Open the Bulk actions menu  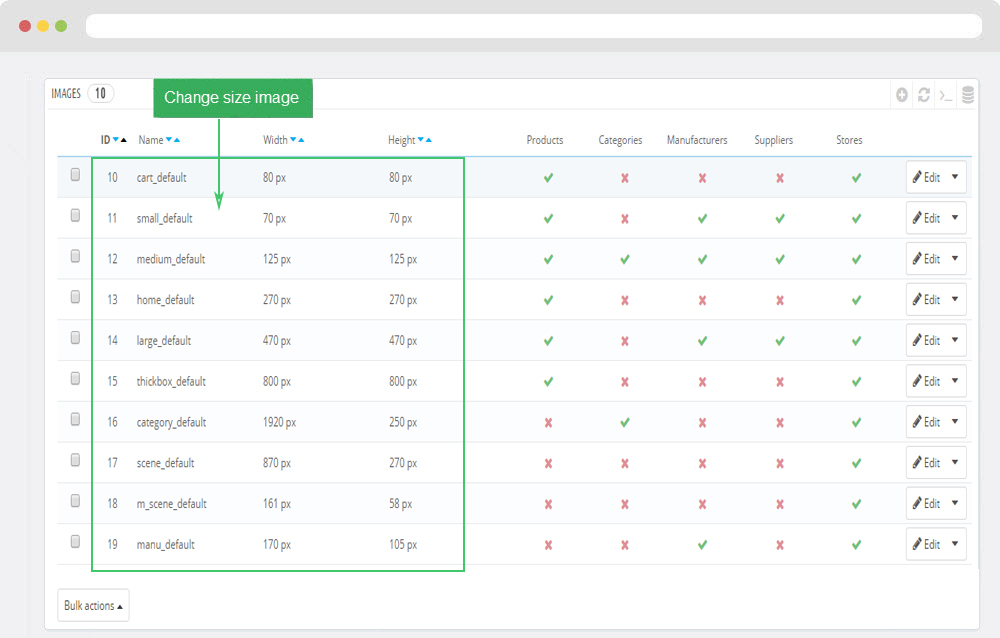pyautogui.click(x=93, y=605)
